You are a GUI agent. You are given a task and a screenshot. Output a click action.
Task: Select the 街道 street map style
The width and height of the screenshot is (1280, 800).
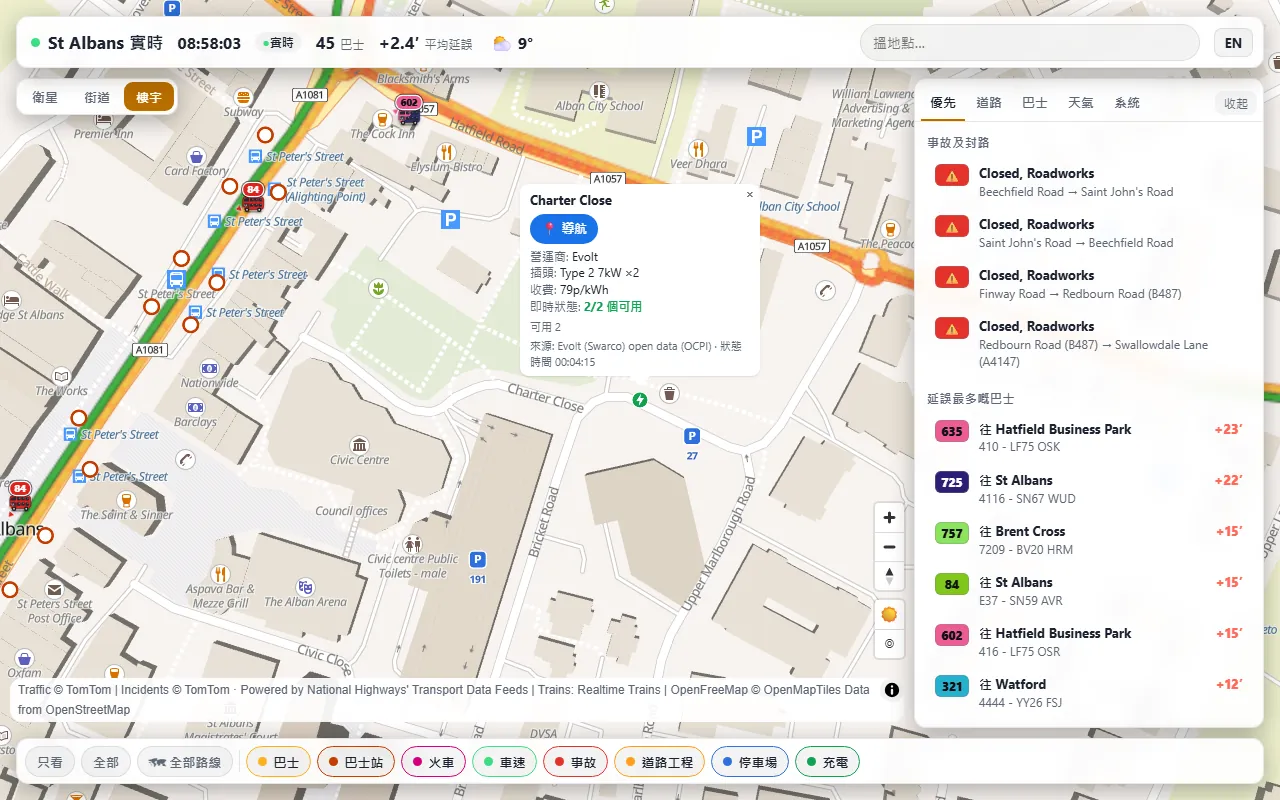(x=97, y=97)
